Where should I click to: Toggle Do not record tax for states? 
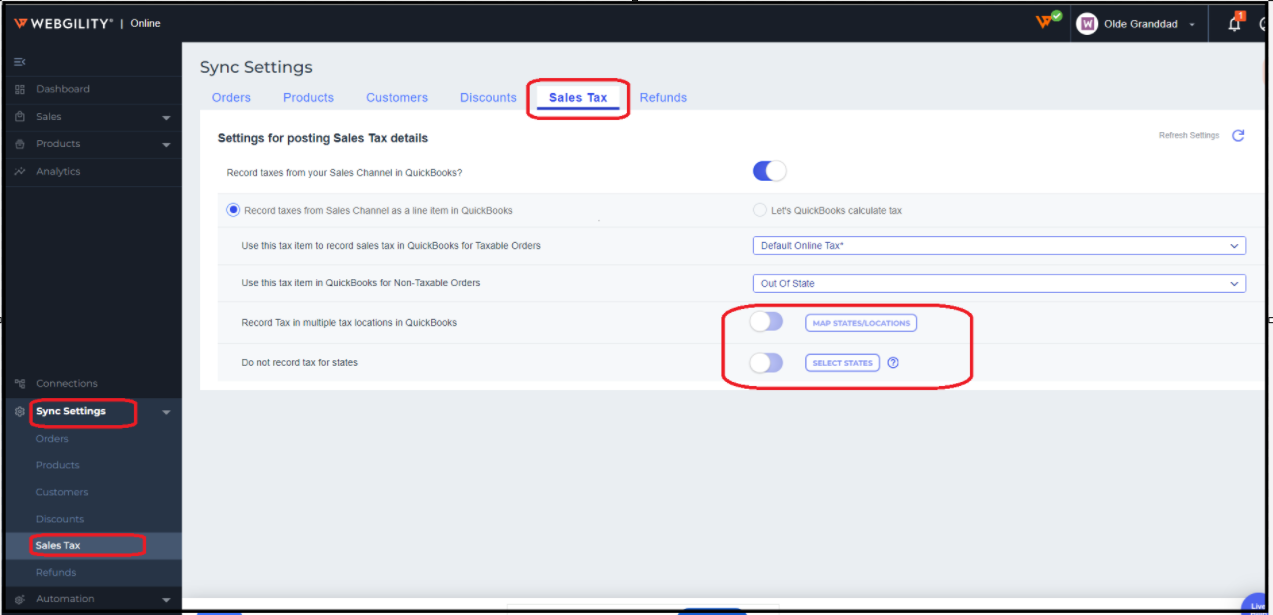[766, 363]
